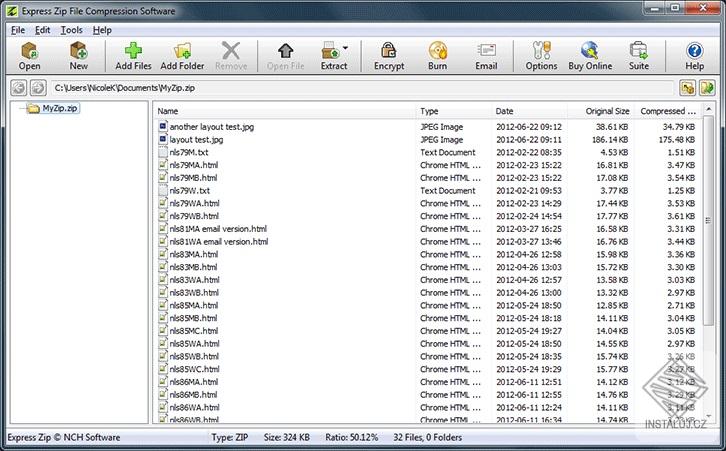This screenshot has width=726, height=451.
Task: Select file nls85WA.html
Action: (194, 344)
